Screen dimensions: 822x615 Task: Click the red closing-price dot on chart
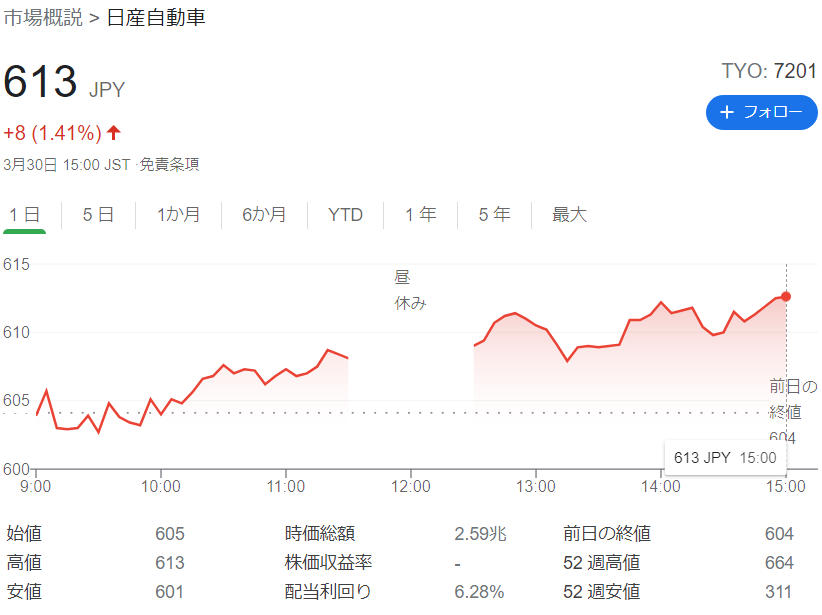click(785, 297)
